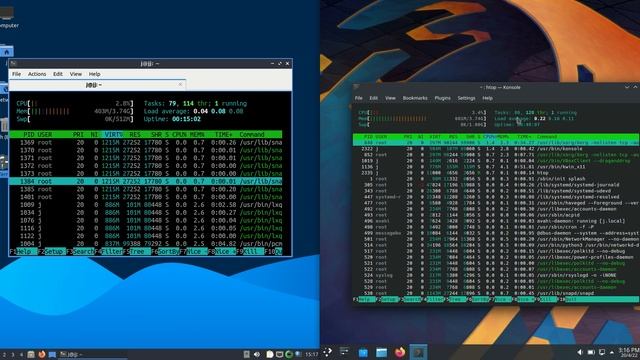Screen dimensions: 640x360
Task: Switch to workspace 3 in the left pager
Action: (13, 354)
